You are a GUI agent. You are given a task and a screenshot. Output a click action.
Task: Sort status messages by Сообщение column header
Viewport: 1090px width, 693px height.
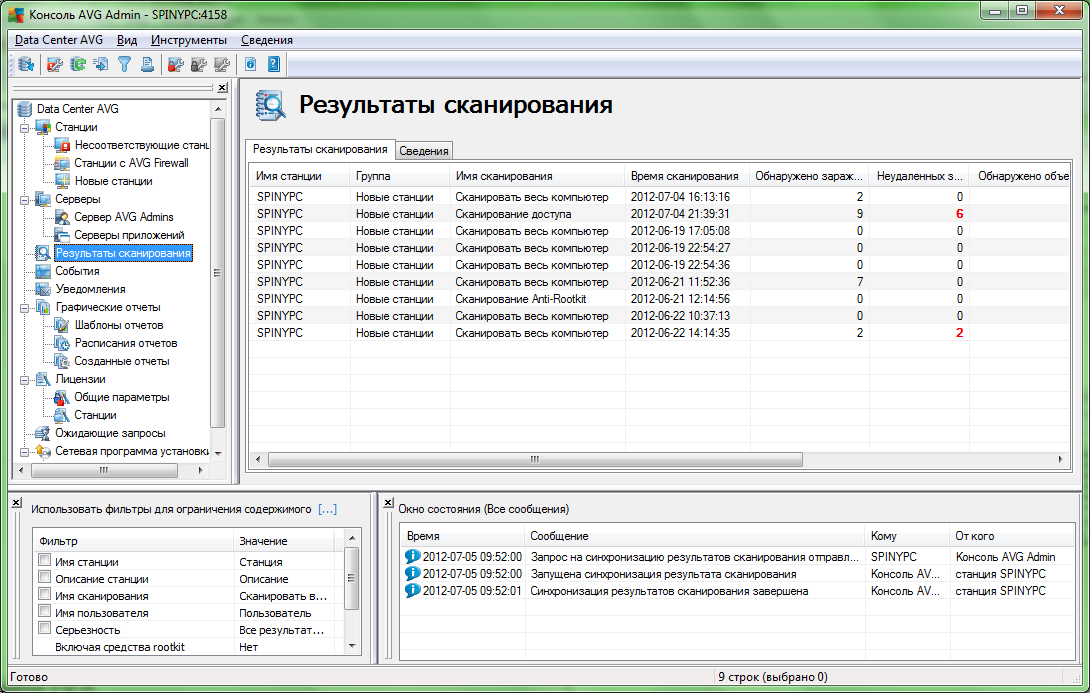click(x=694, y=536)
